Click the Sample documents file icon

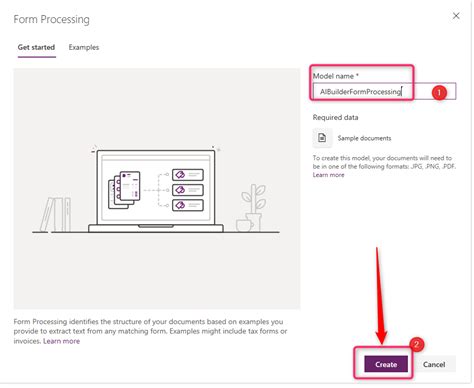(322, 138)
